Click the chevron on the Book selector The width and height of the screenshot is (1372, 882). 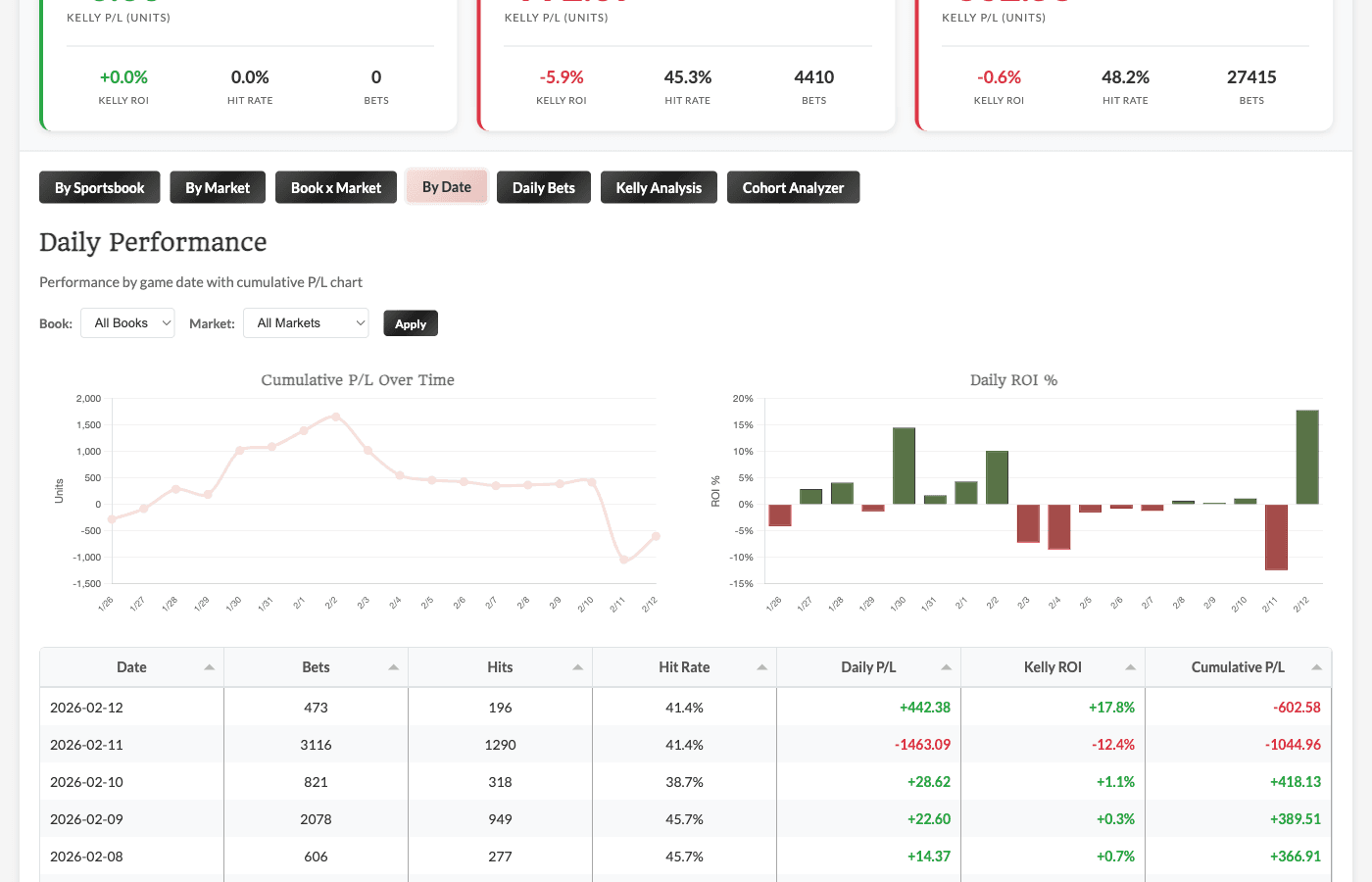(x=165, y=322)
